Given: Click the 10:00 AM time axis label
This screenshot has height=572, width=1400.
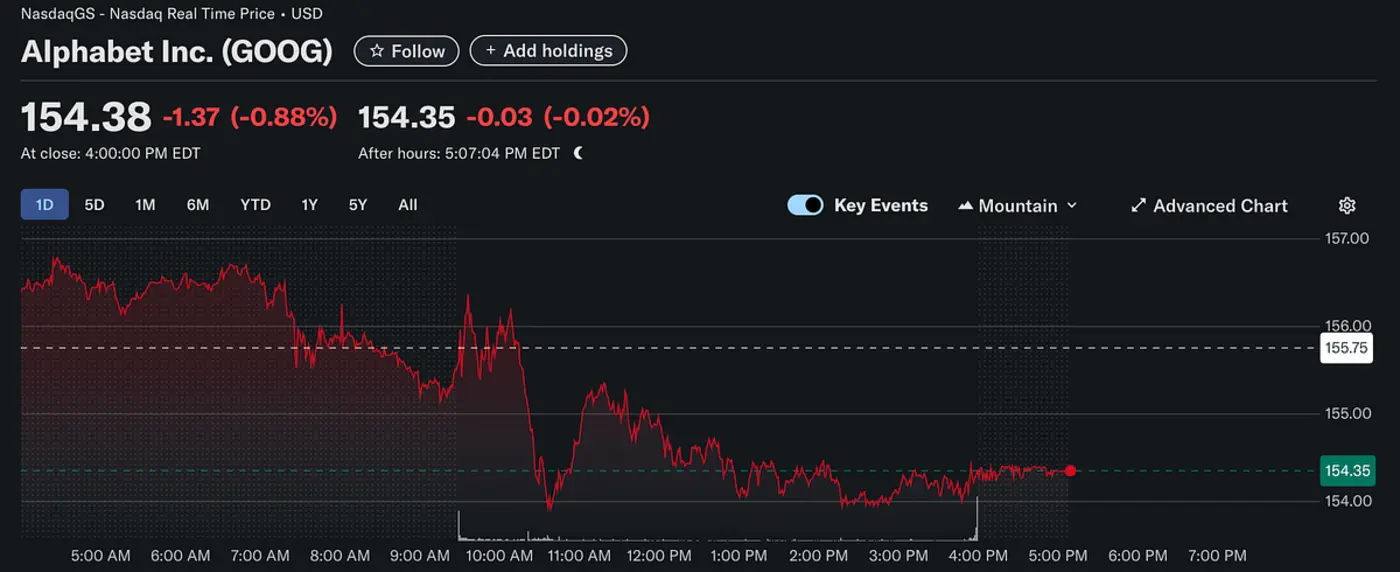Looking at the screenshot, I should click(x=499, y=555).
